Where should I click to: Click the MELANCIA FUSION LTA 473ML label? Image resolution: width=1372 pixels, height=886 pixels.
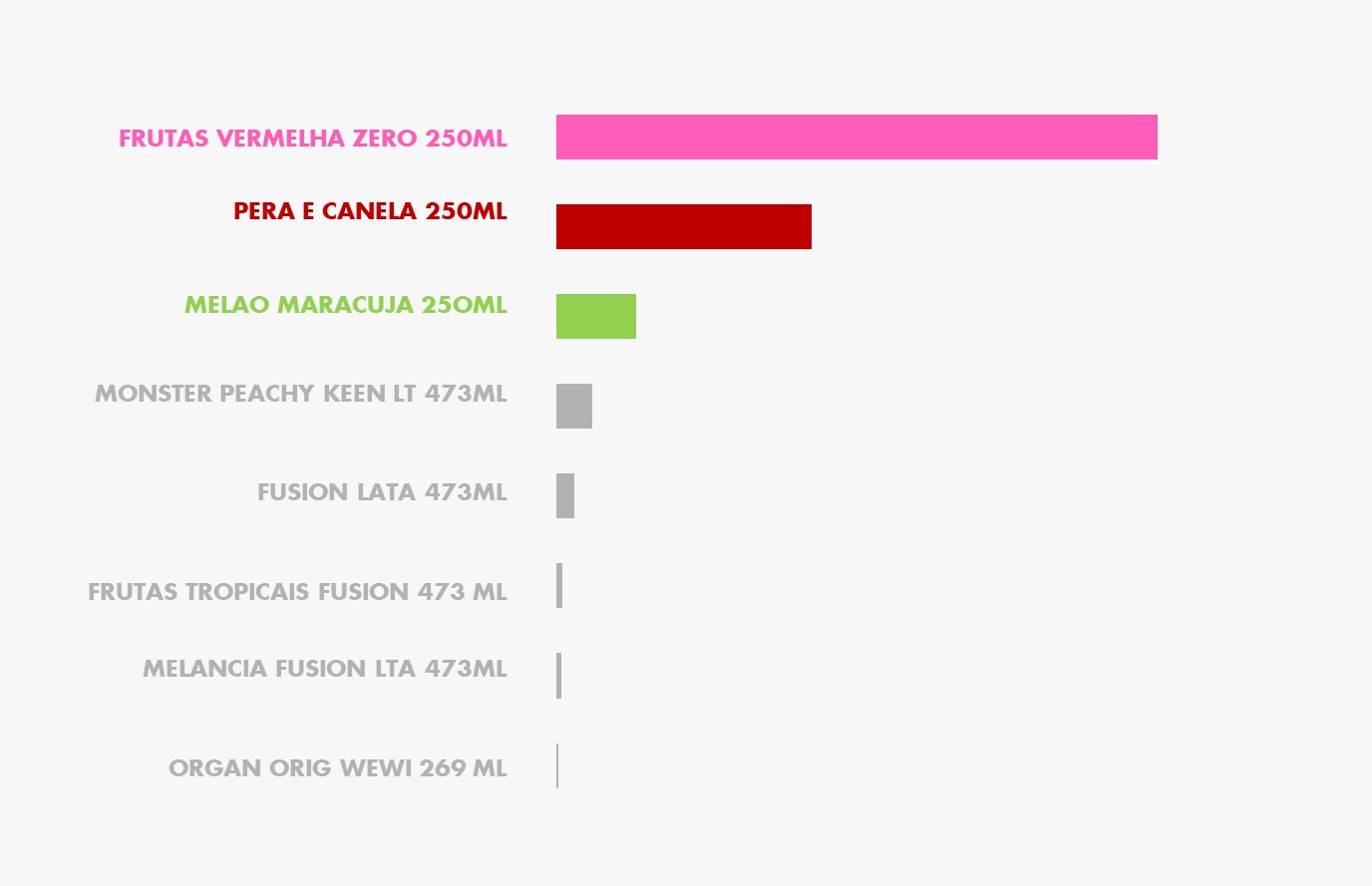point(324,669)
